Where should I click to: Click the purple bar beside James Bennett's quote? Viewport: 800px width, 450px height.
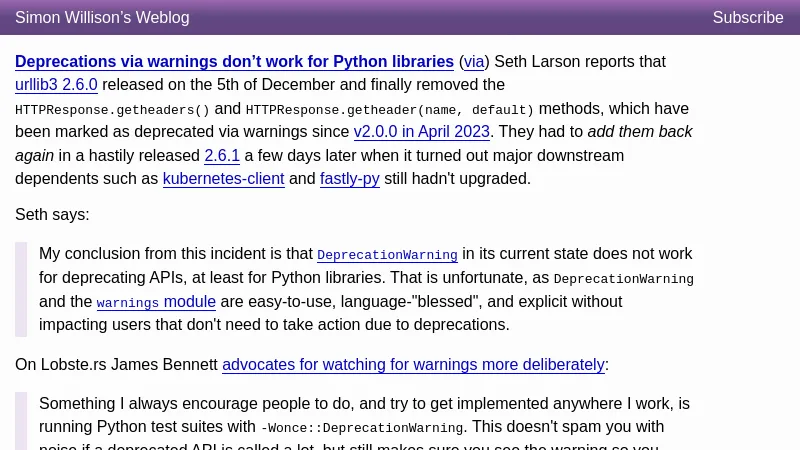click(x=21, y=421)
